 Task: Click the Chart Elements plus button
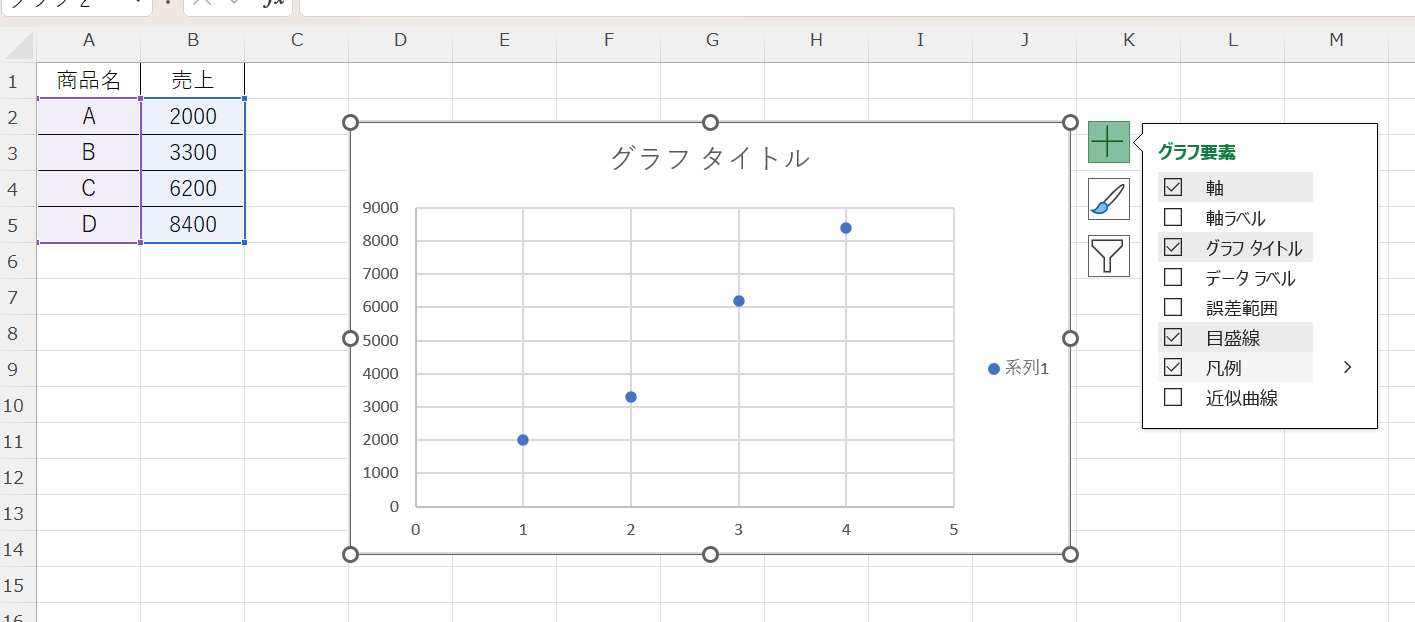point(1108,143)
